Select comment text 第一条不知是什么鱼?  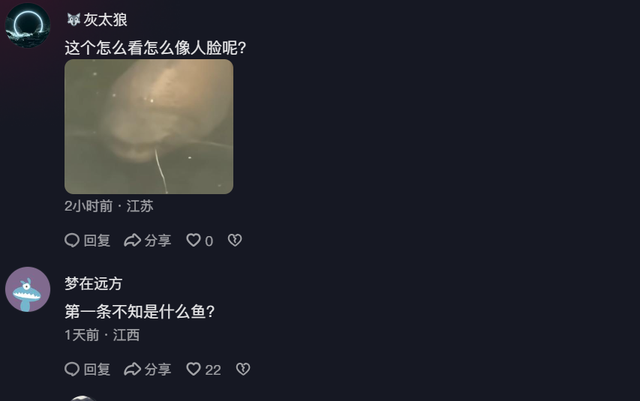[140, 312]
